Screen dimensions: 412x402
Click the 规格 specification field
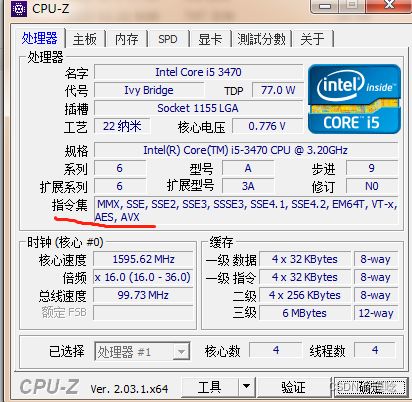point(246,150)
